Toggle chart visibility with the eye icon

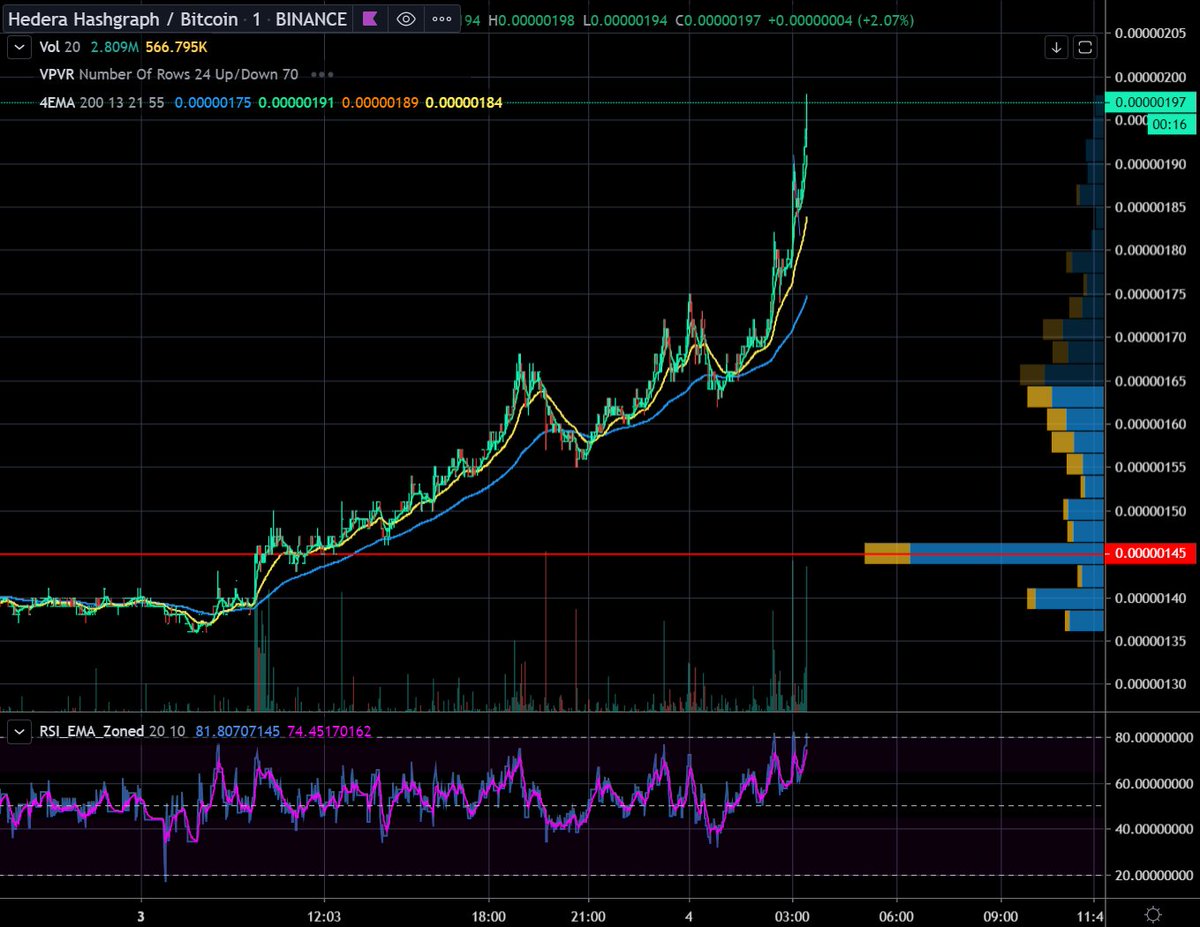[404, 18]
